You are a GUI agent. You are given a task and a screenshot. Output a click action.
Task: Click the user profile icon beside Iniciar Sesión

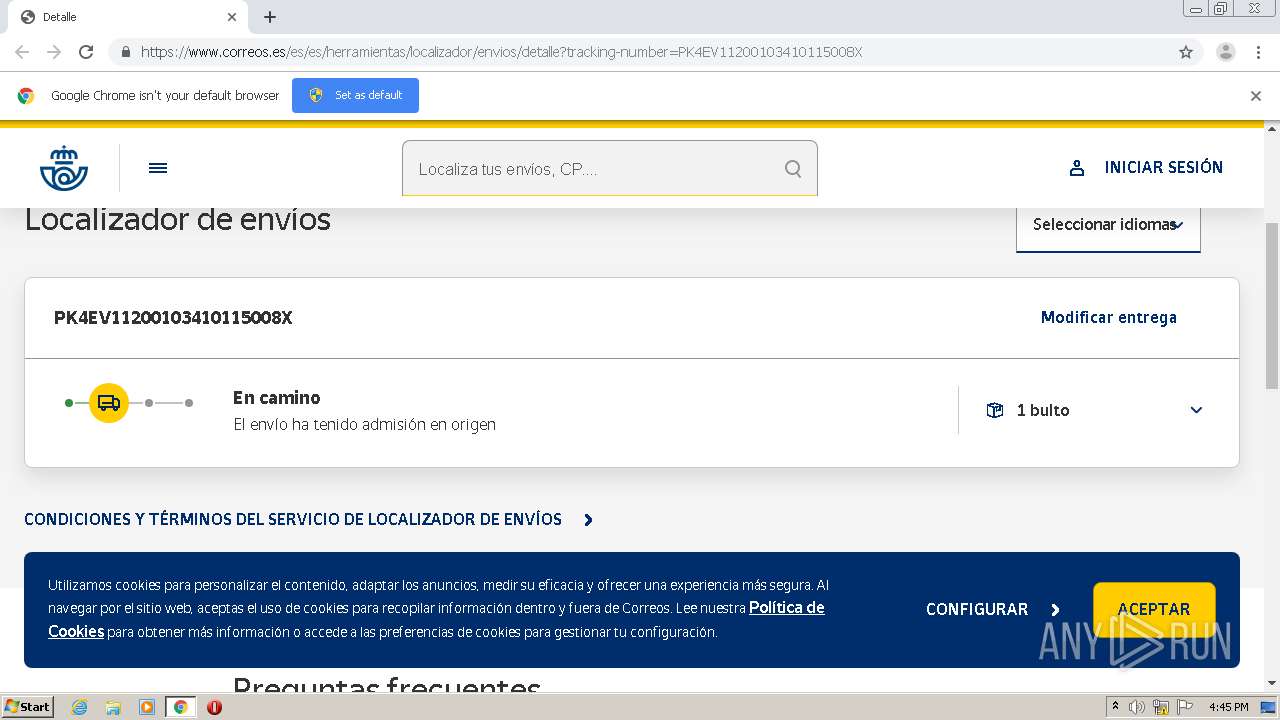1077,168
